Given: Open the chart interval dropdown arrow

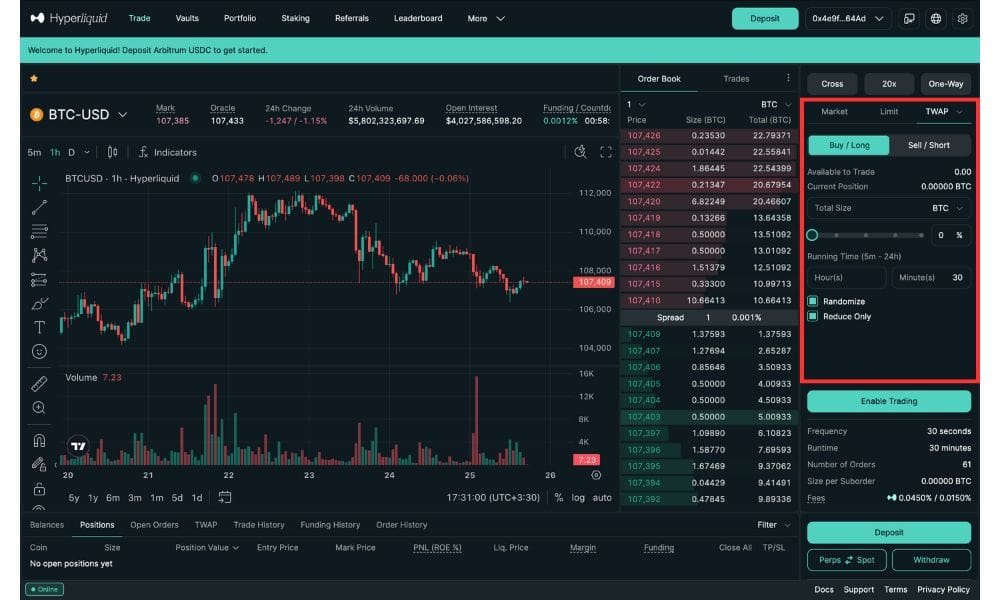Looking at the screenshot, I should point(87,152).
